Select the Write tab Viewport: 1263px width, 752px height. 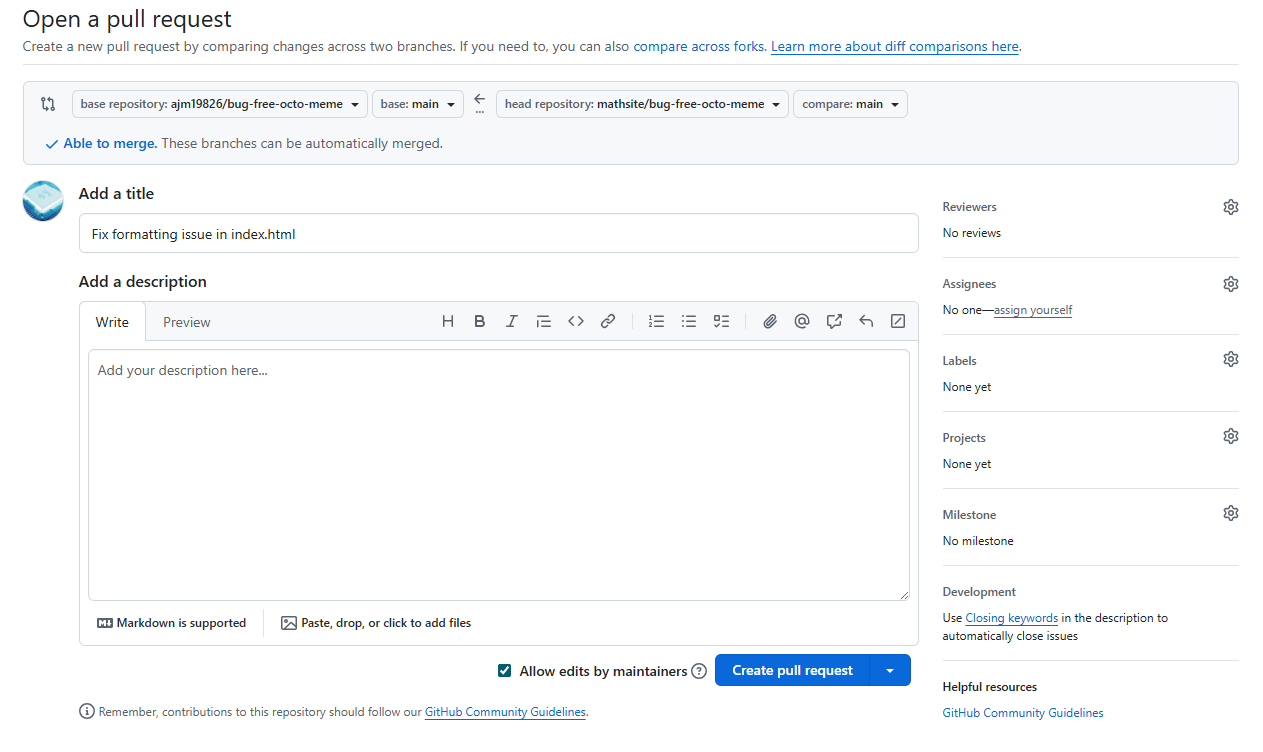tap(112, 322)
